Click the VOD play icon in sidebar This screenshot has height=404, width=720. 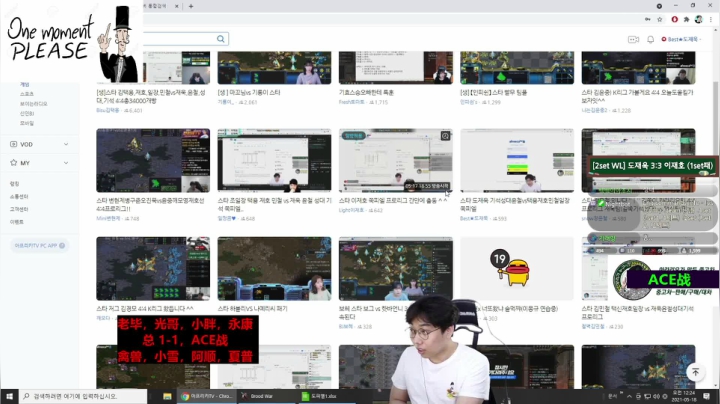[x=13, y=144]
